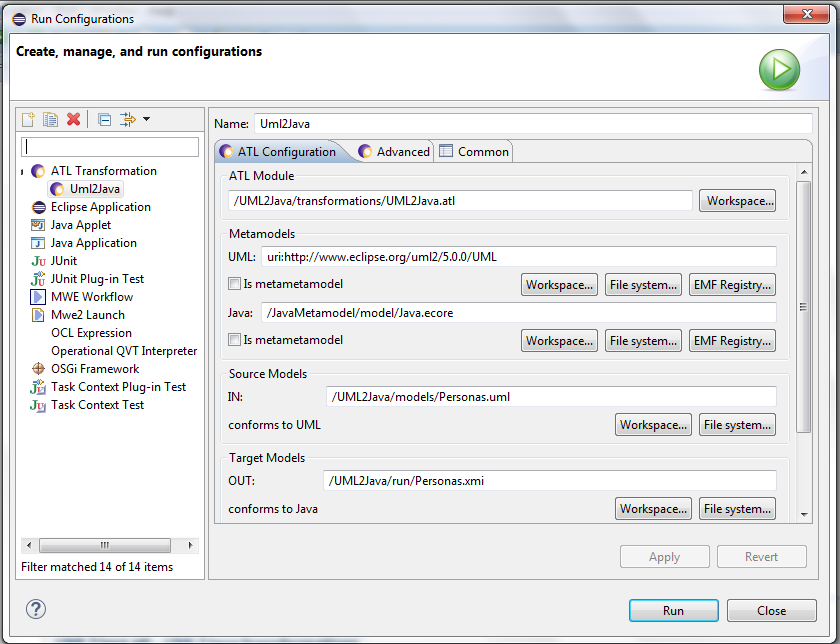Click Workspace button for ATL Module
The width and height of the screenshot is (840, 644).
click(x=737, y=201)
